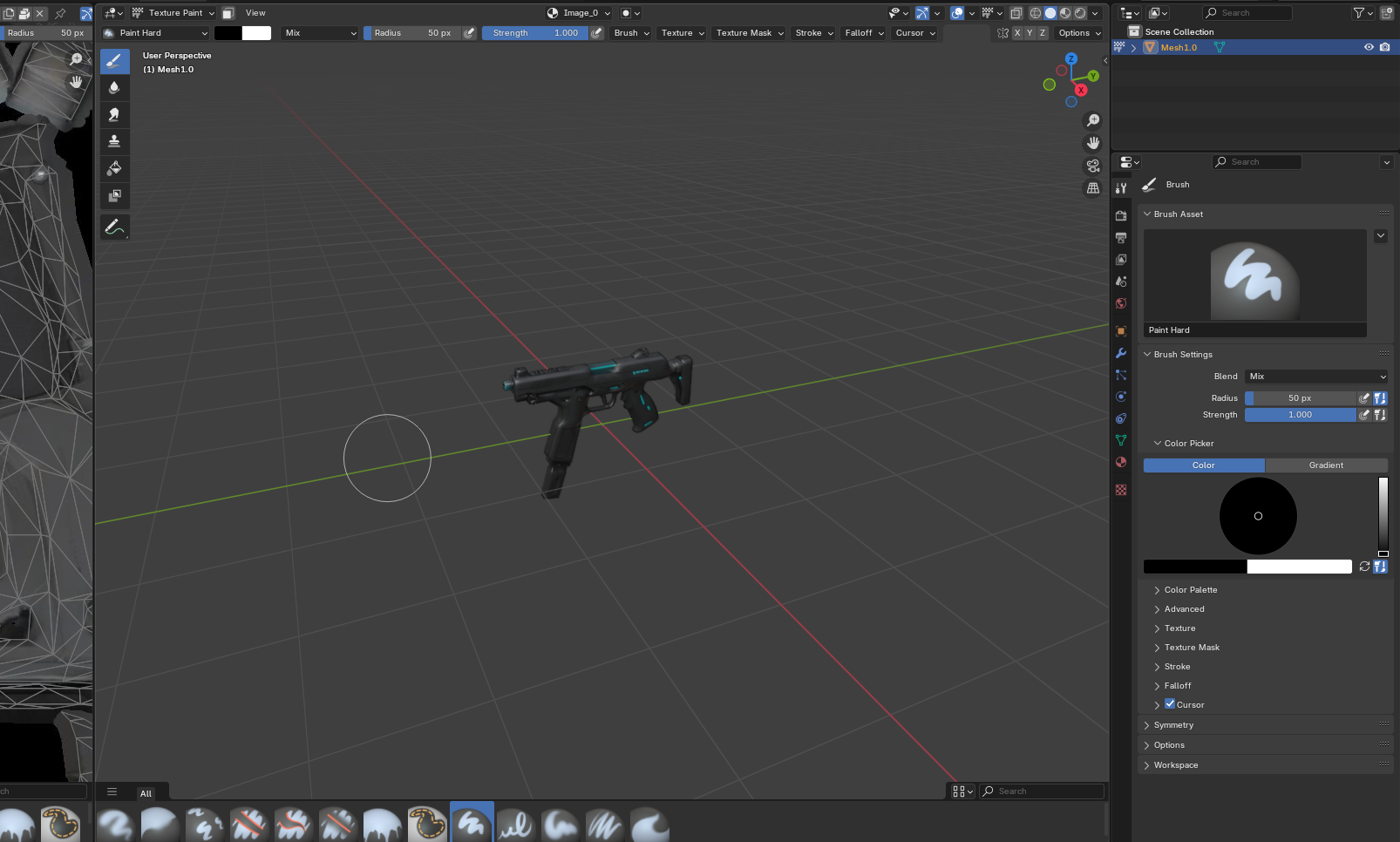Screen dimensions: 1400x842
Task: Collapse the Brush Asset panel
Action: pos(1179,214)
